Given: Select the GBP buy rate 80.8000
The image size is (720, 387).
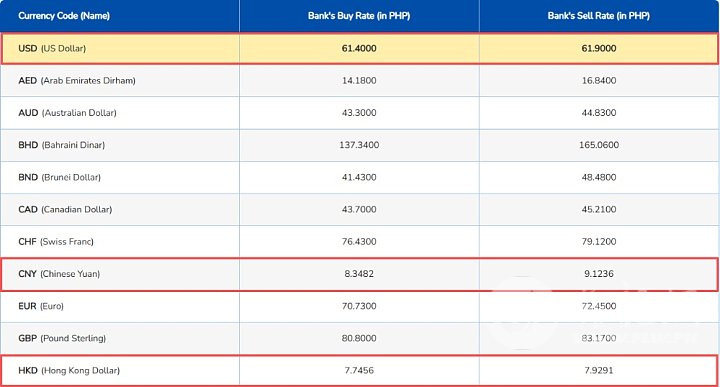Looking at the screenshot, I should click(359, 338).
